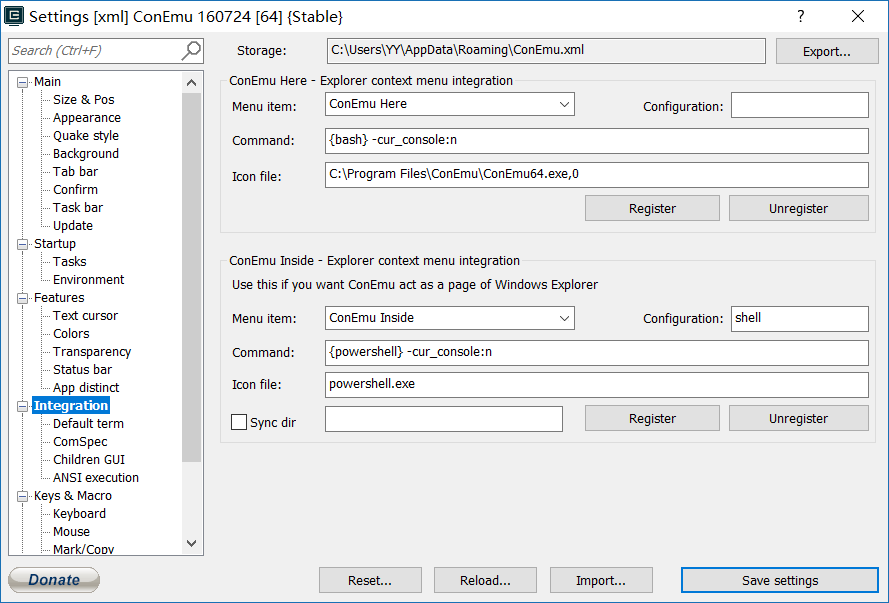
Task: Click the Import... button
Action: (x=601, y=580)
